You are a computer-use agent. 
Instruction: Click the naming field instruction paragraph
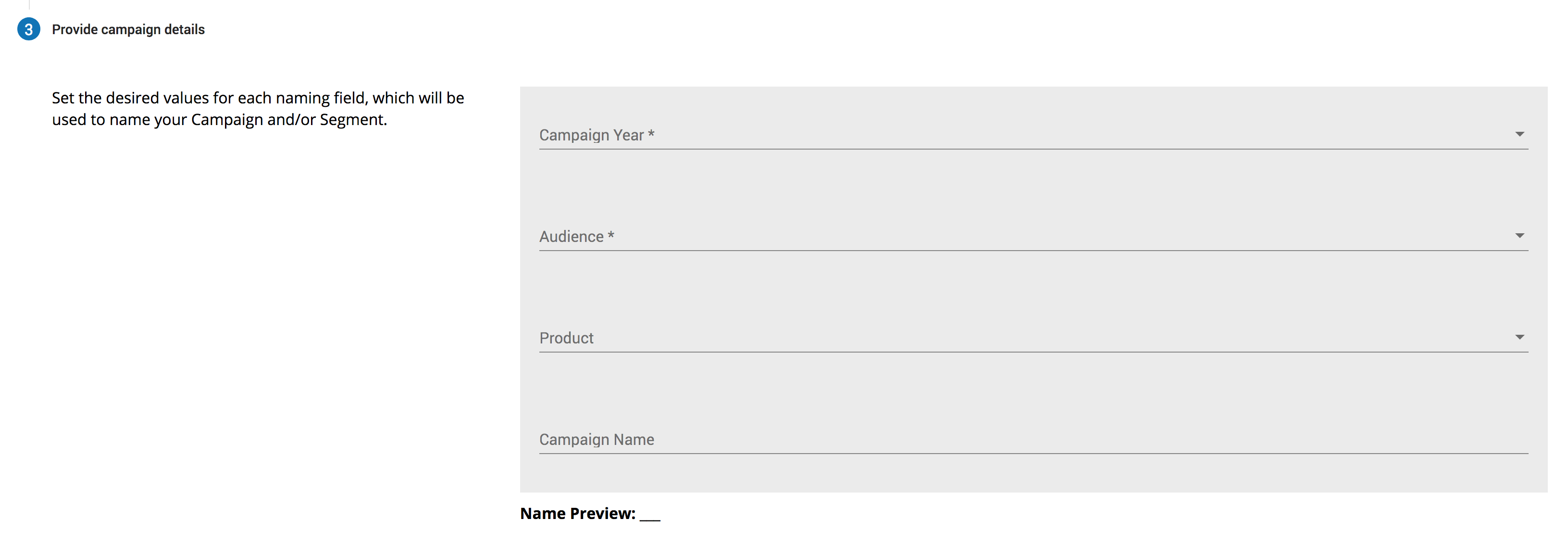click(258, 109)
